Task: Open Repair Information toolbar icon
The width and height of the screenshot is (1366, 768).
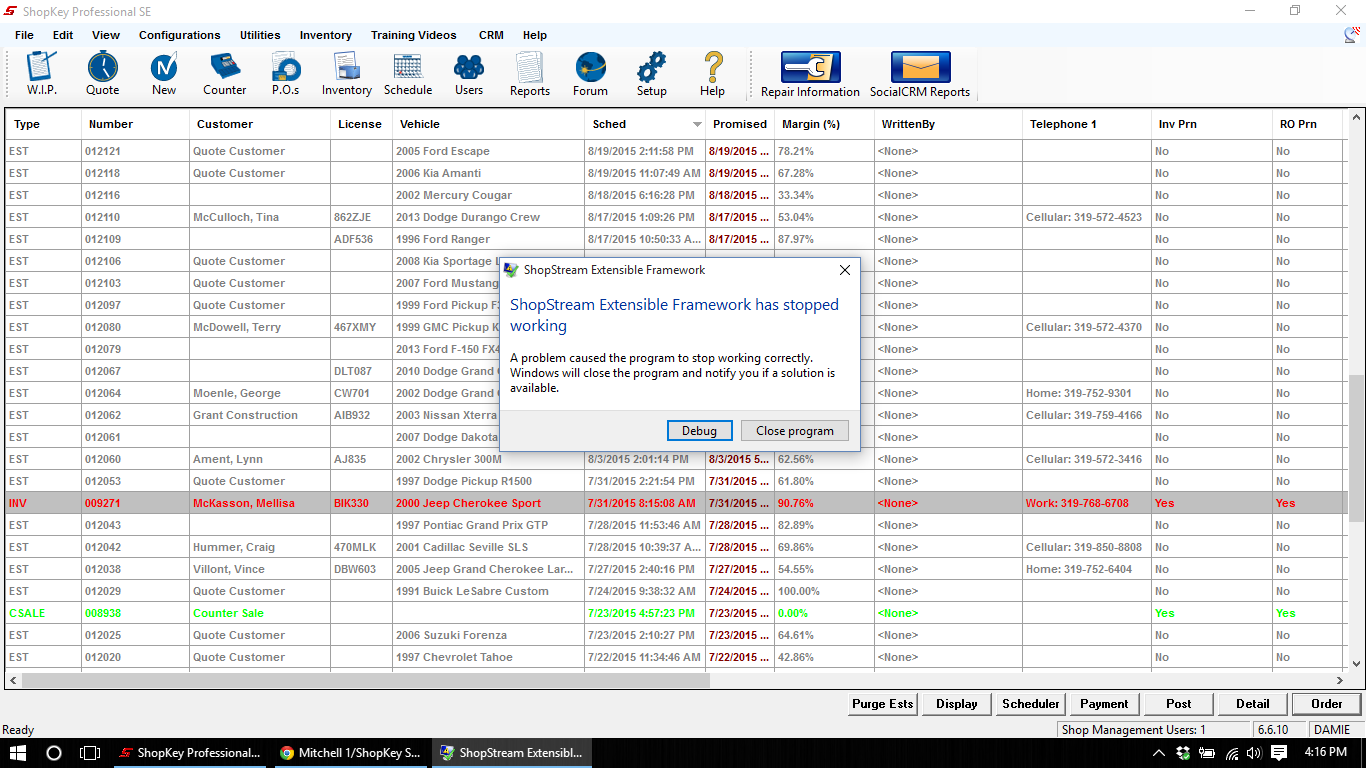Action: 810,75
